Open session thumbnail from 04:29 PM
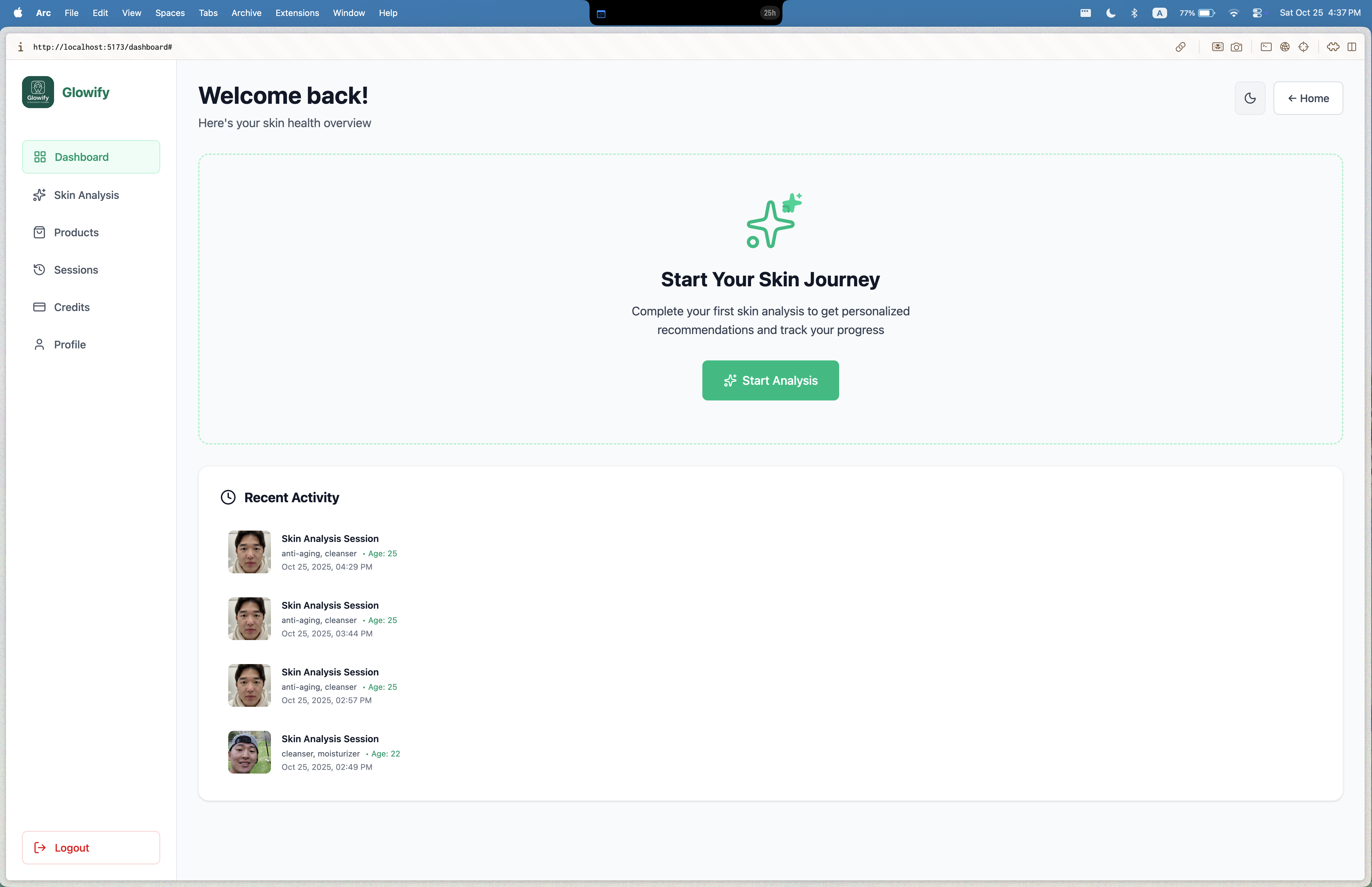 [249, 552]
